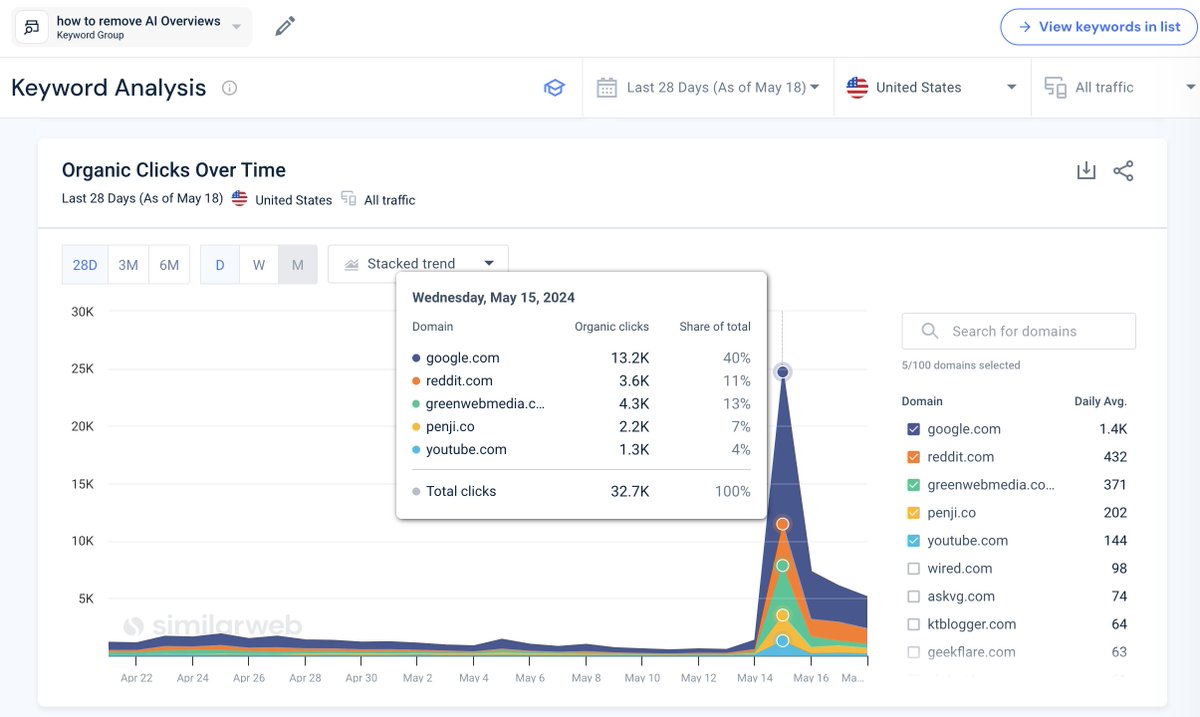Click the penji.co yellow data point on chart
Viewport: 1200px width, 717px height.
pos(783,615)
